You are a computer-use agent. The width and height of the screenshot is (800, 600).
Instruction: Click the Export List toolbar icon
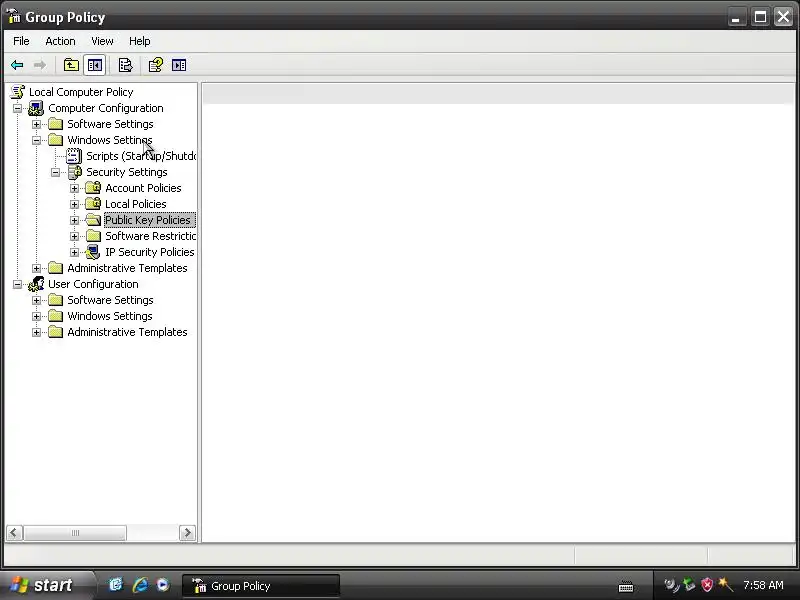pyautogui.click(x=125, y=65)
